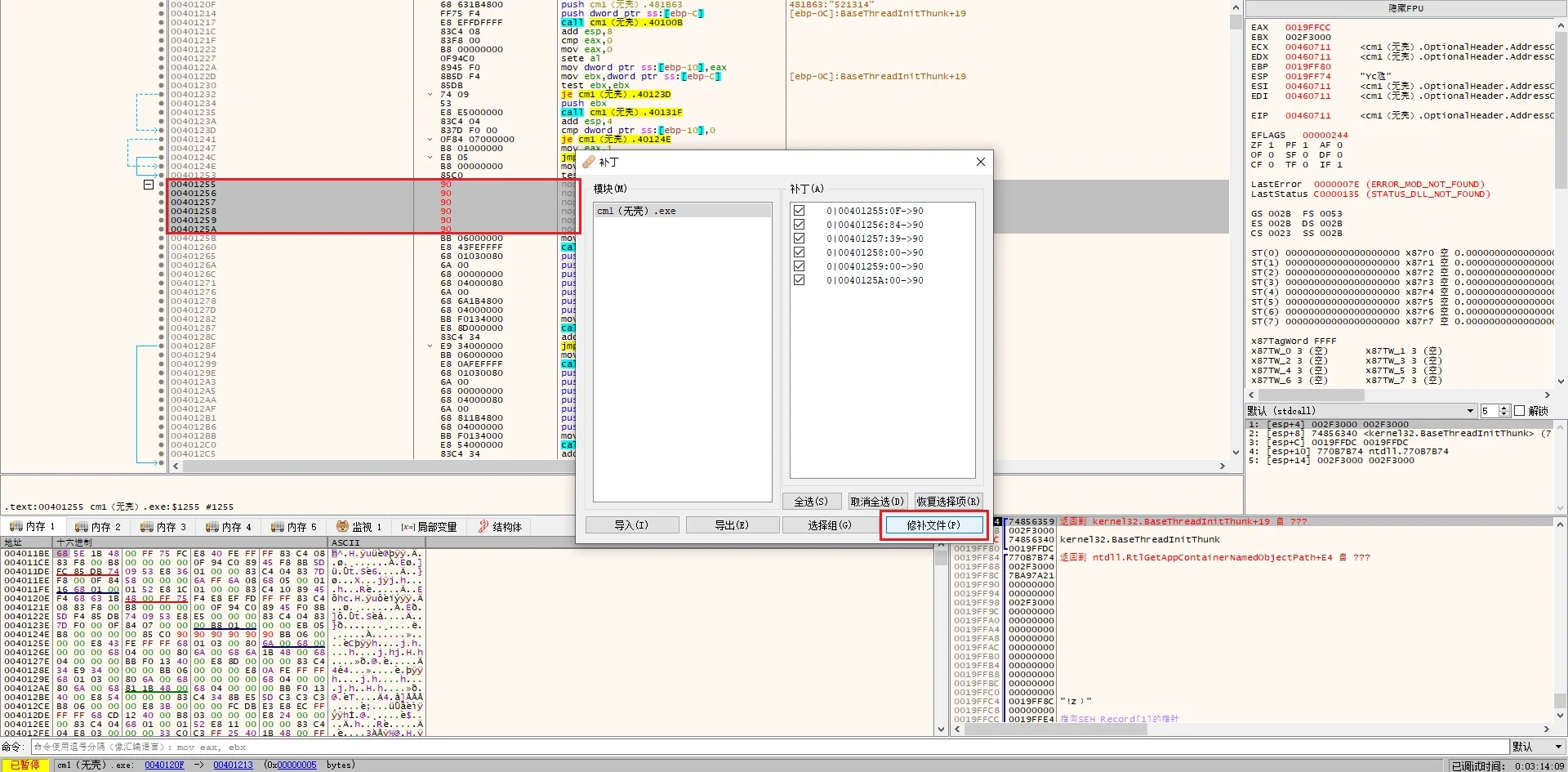Open the 结构体 struct tab
Viewport: 1568px width, 772px height.
[500, 527]
